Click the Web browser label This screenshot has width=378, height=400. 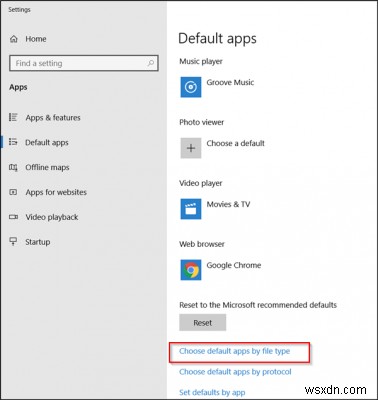pos(202,244)
